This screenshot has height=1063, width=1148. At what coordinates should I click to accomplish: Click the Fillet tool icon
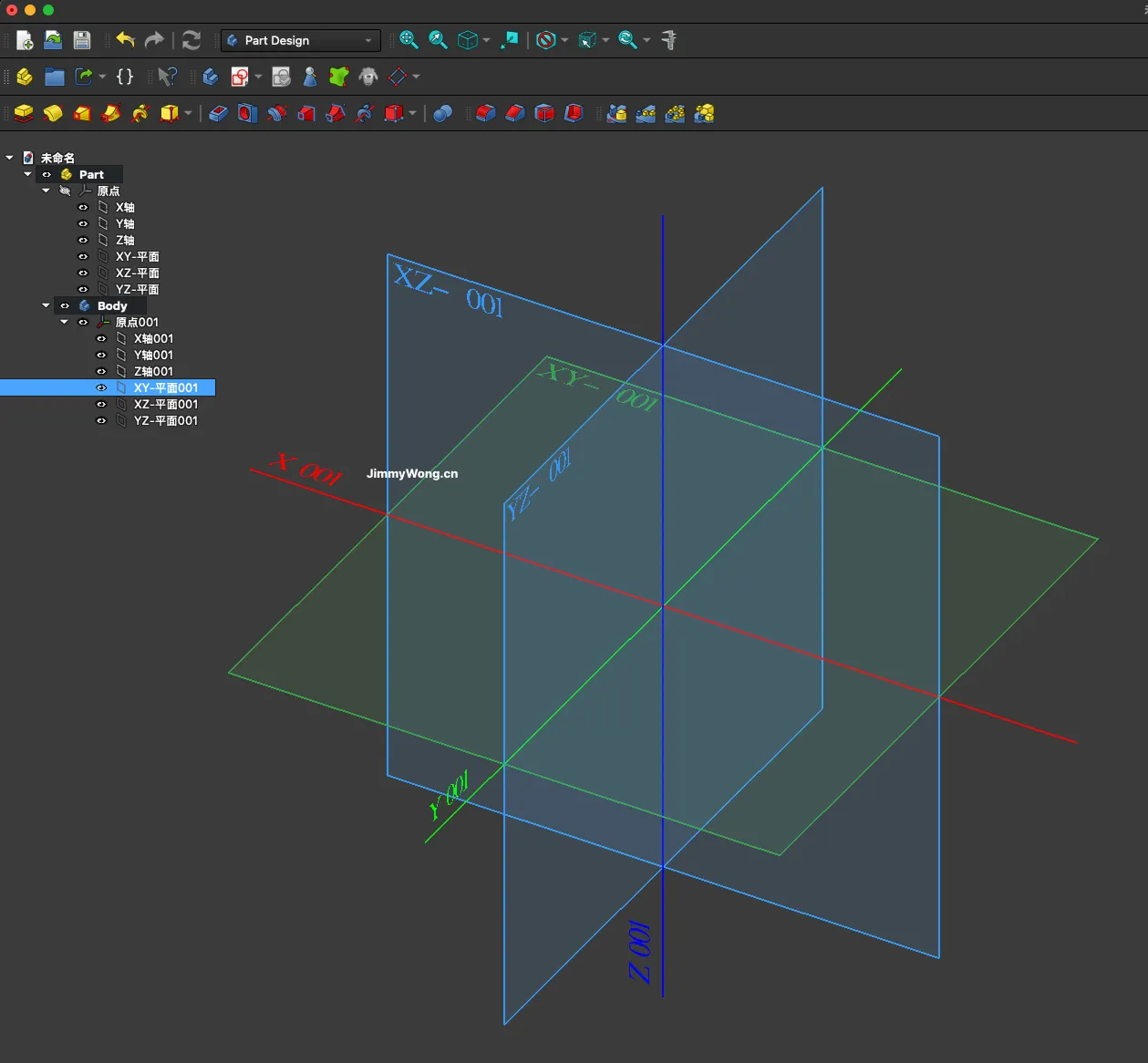pos(486,113)
